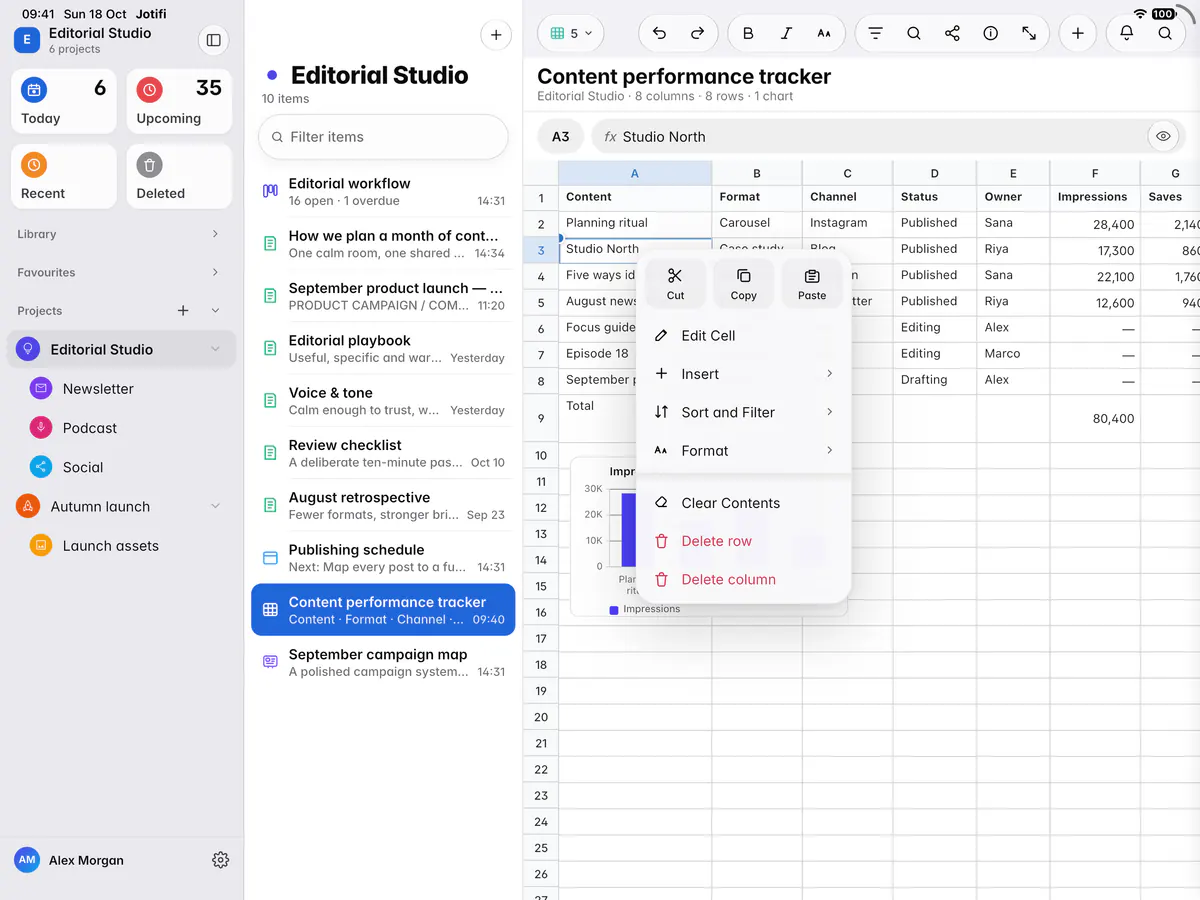Open global search at top right
This screenshot has height=900, width=1200.
(1165, 33)
